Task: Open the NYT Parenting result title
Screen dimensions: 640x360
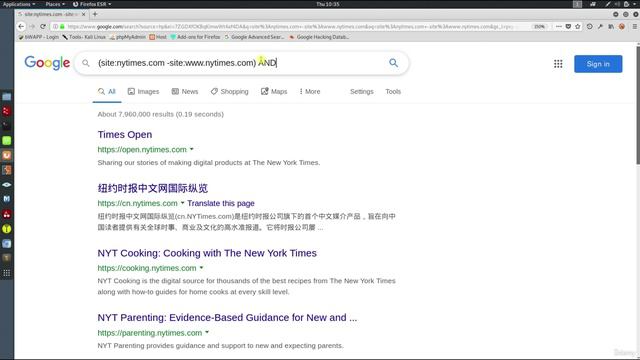Action: pos(227,318)
